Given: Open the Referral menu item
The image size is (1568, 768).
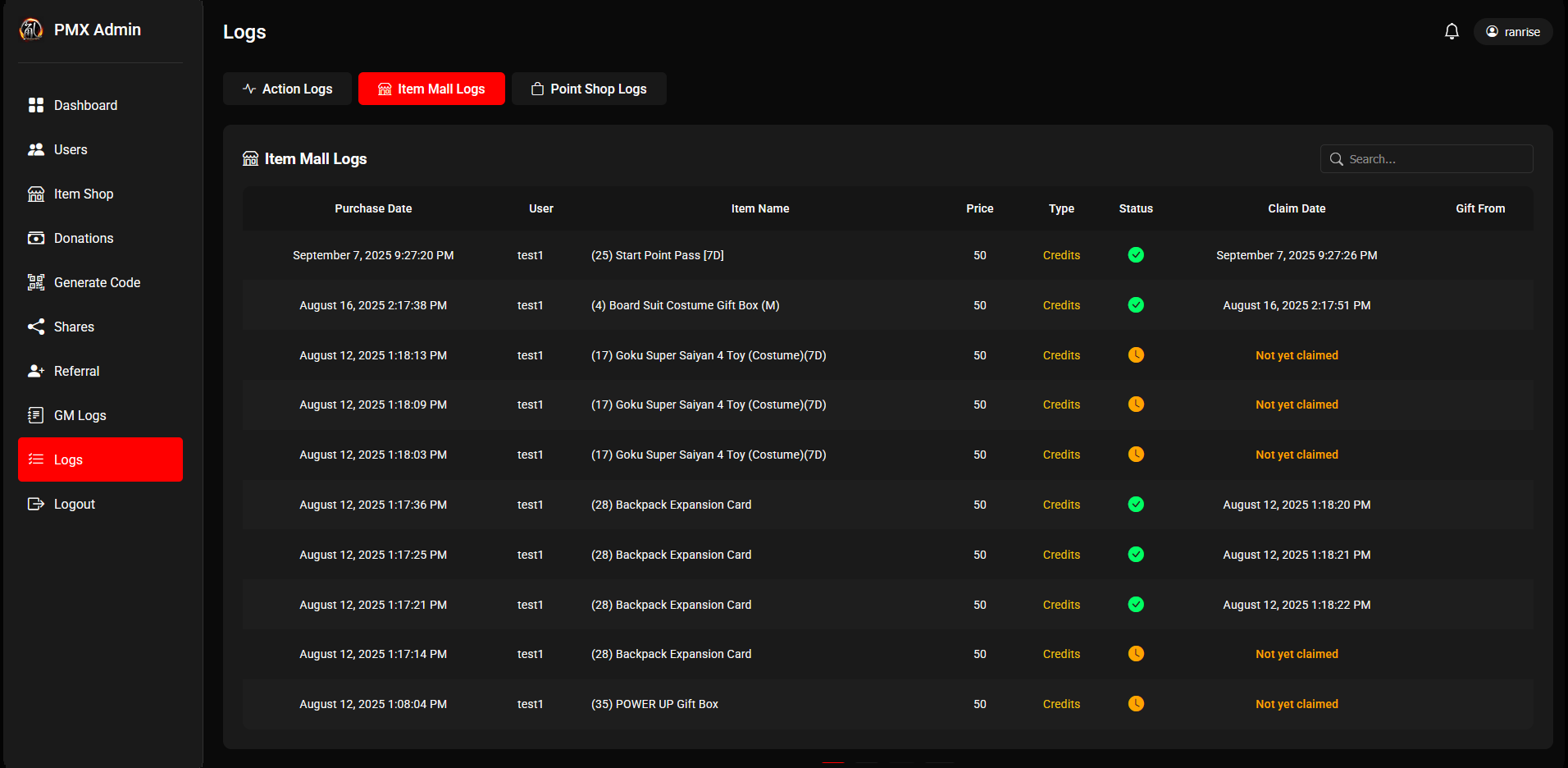Looking at the screenshot, I should click(x=76, y=371).
